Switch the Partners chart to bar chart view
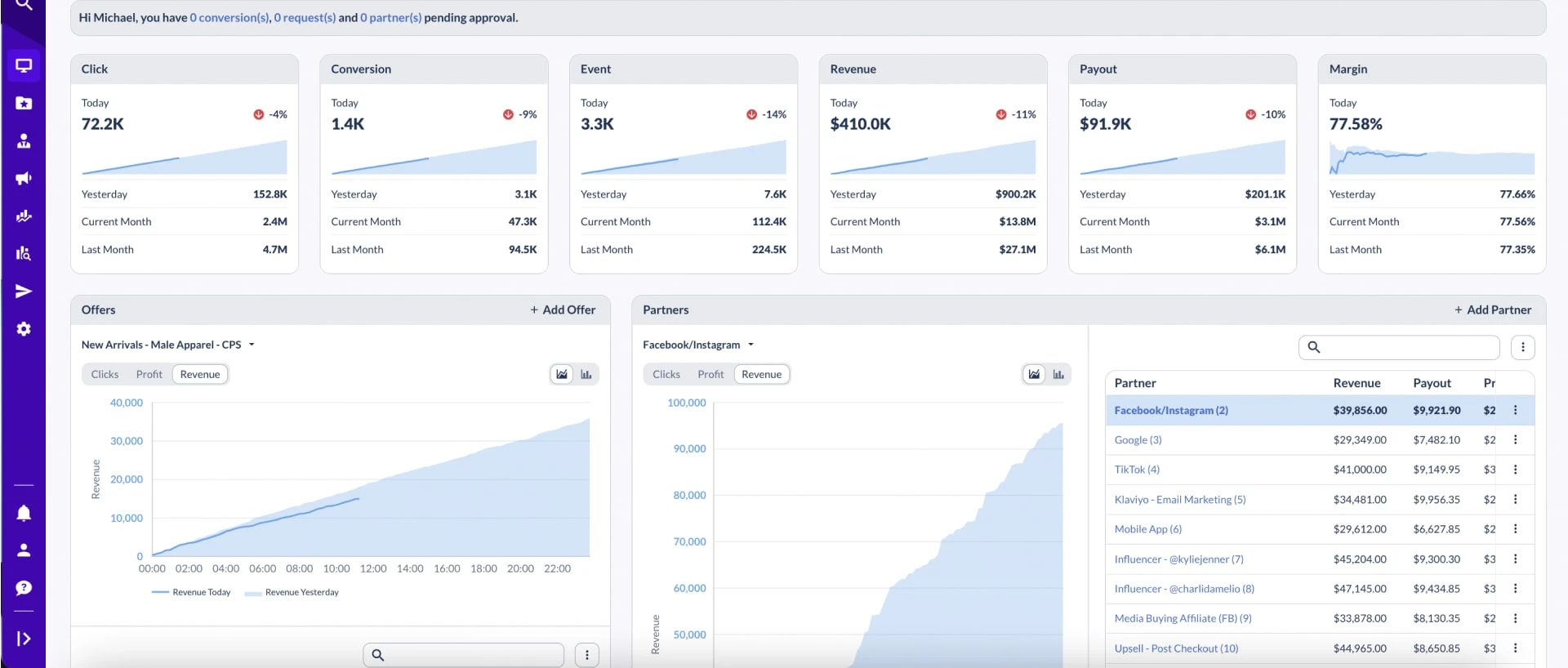Viewport: 1568px width, 668px height. 1058,374
